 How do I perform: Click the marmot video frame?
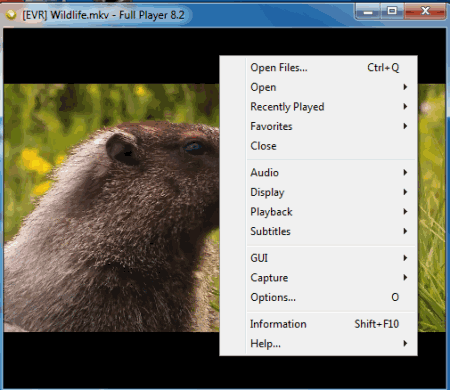click(112, 208)
